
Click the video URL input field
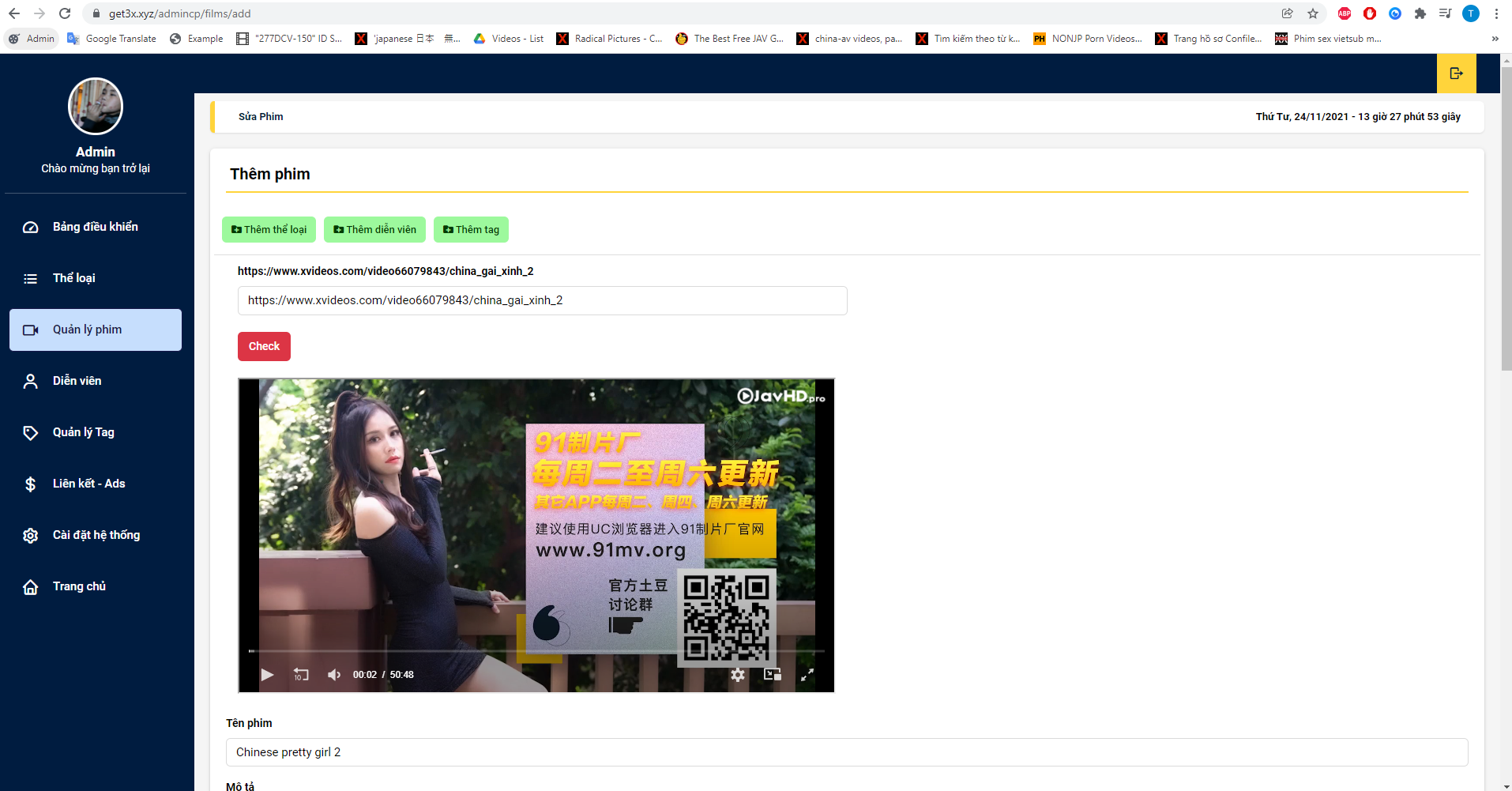tap(542, 301)
